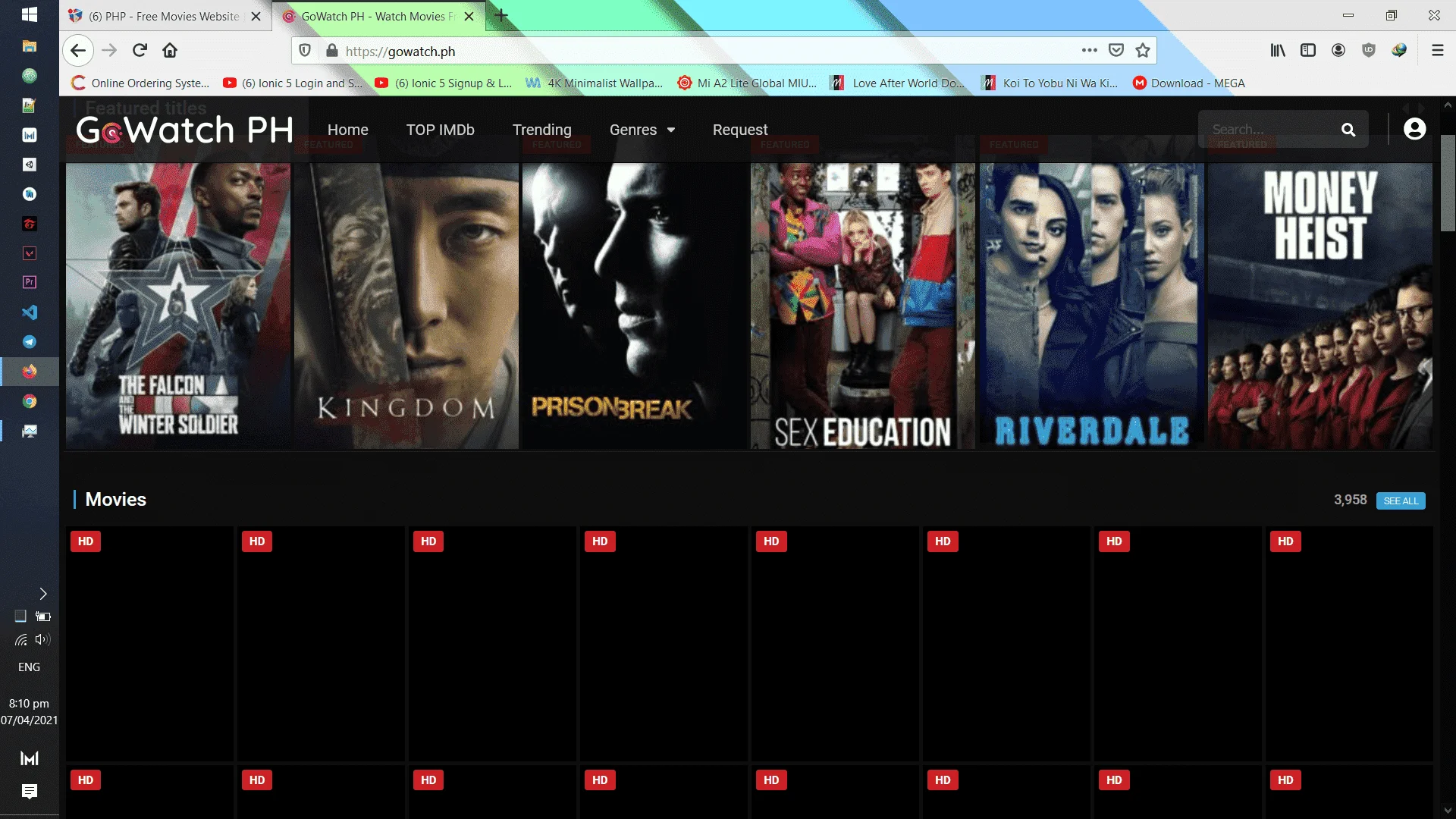Expand the Genres dropdown
The height and width of the screenshot is (819, 1456).
point(642,130)
